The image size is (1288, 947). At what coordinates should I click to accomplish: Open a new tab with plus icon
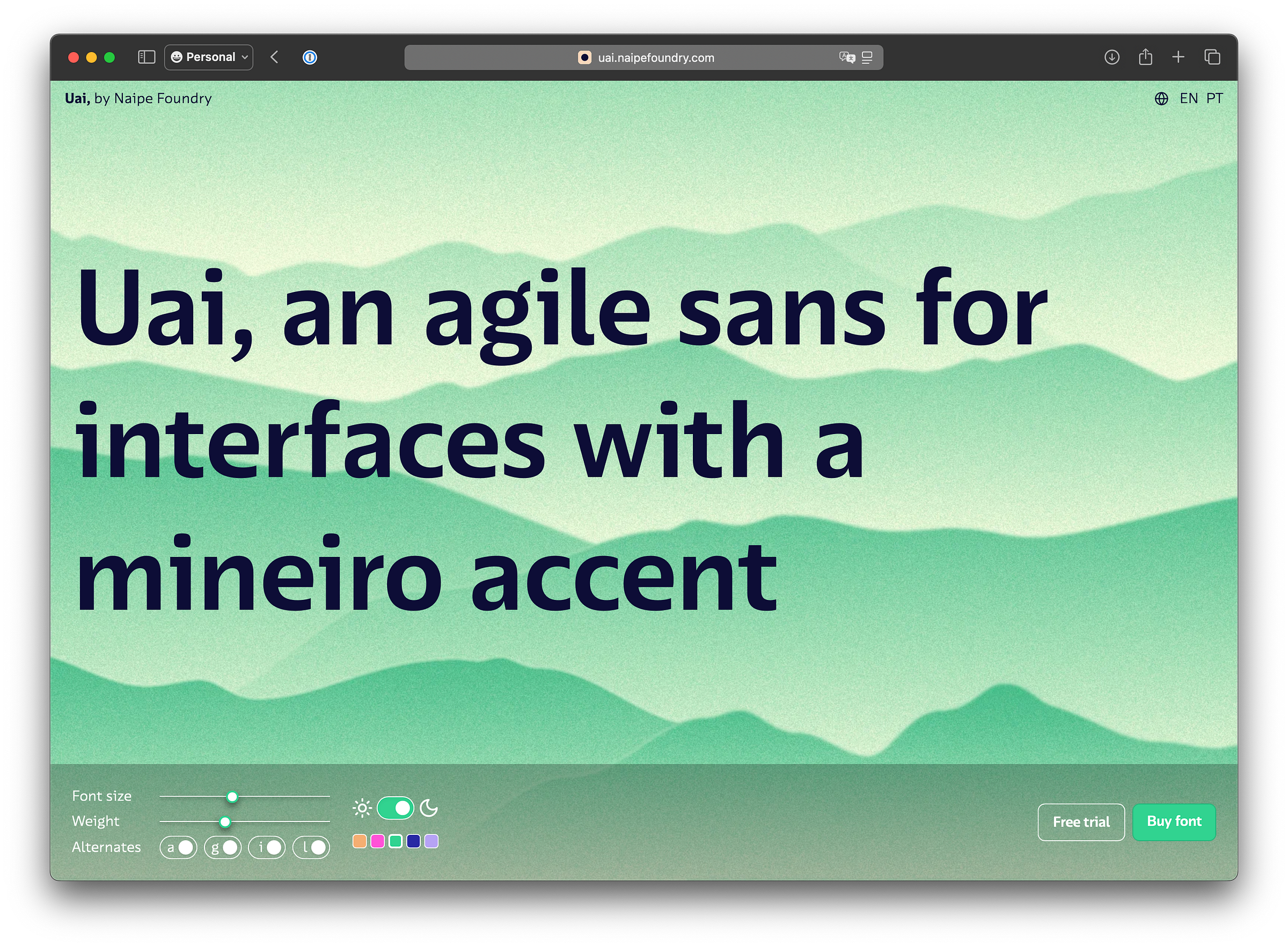click(x=1177, y=57)
